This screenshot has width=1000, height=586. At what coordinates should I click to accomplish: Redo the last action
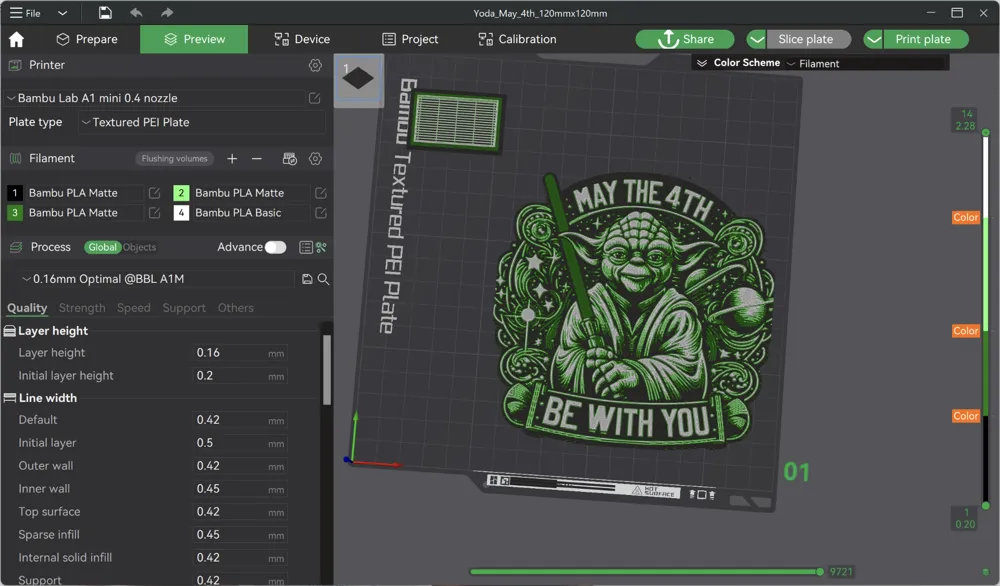pos(166,13)
